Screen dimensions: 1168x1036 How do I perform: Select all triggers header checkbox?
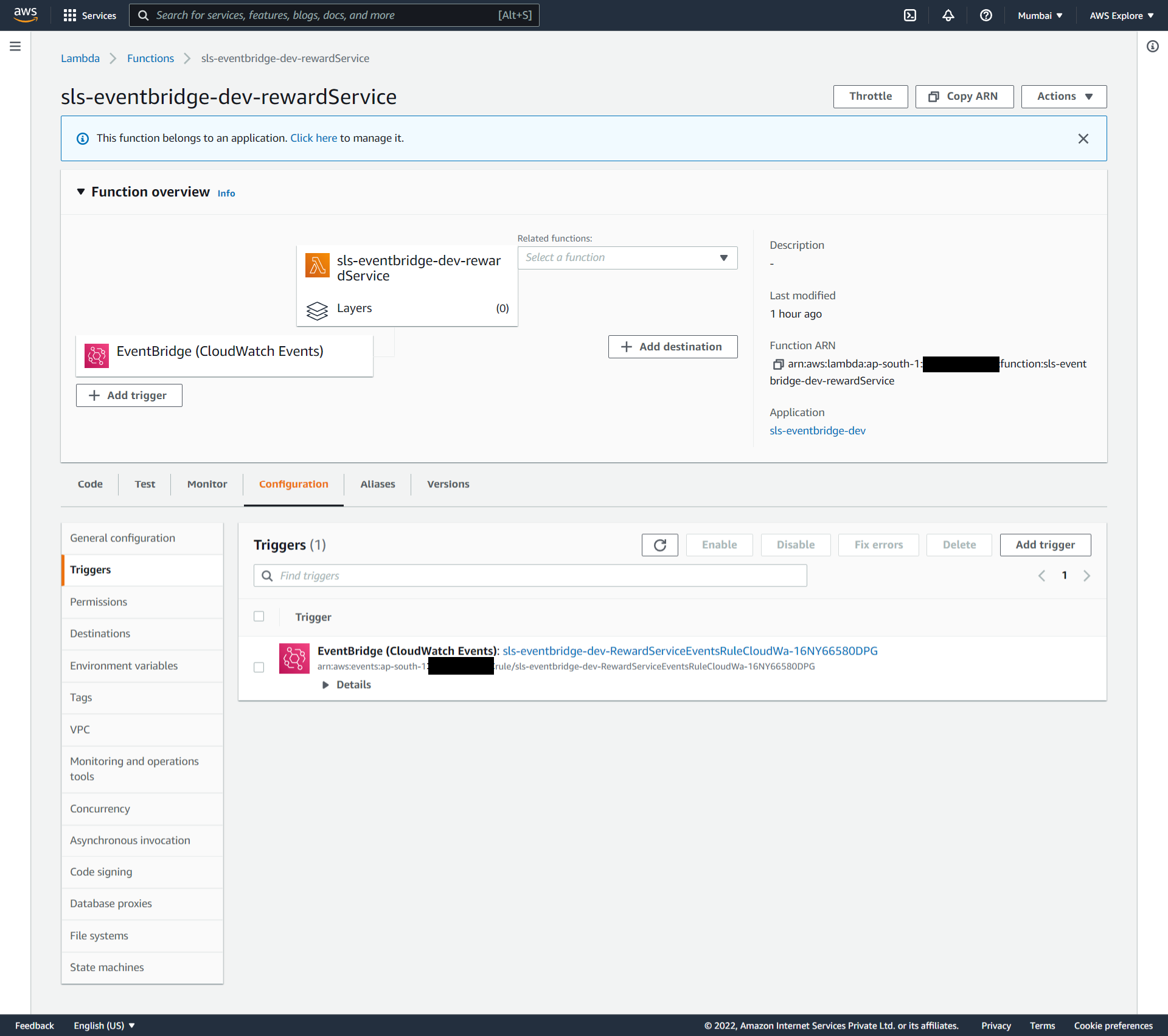[259, 616]
